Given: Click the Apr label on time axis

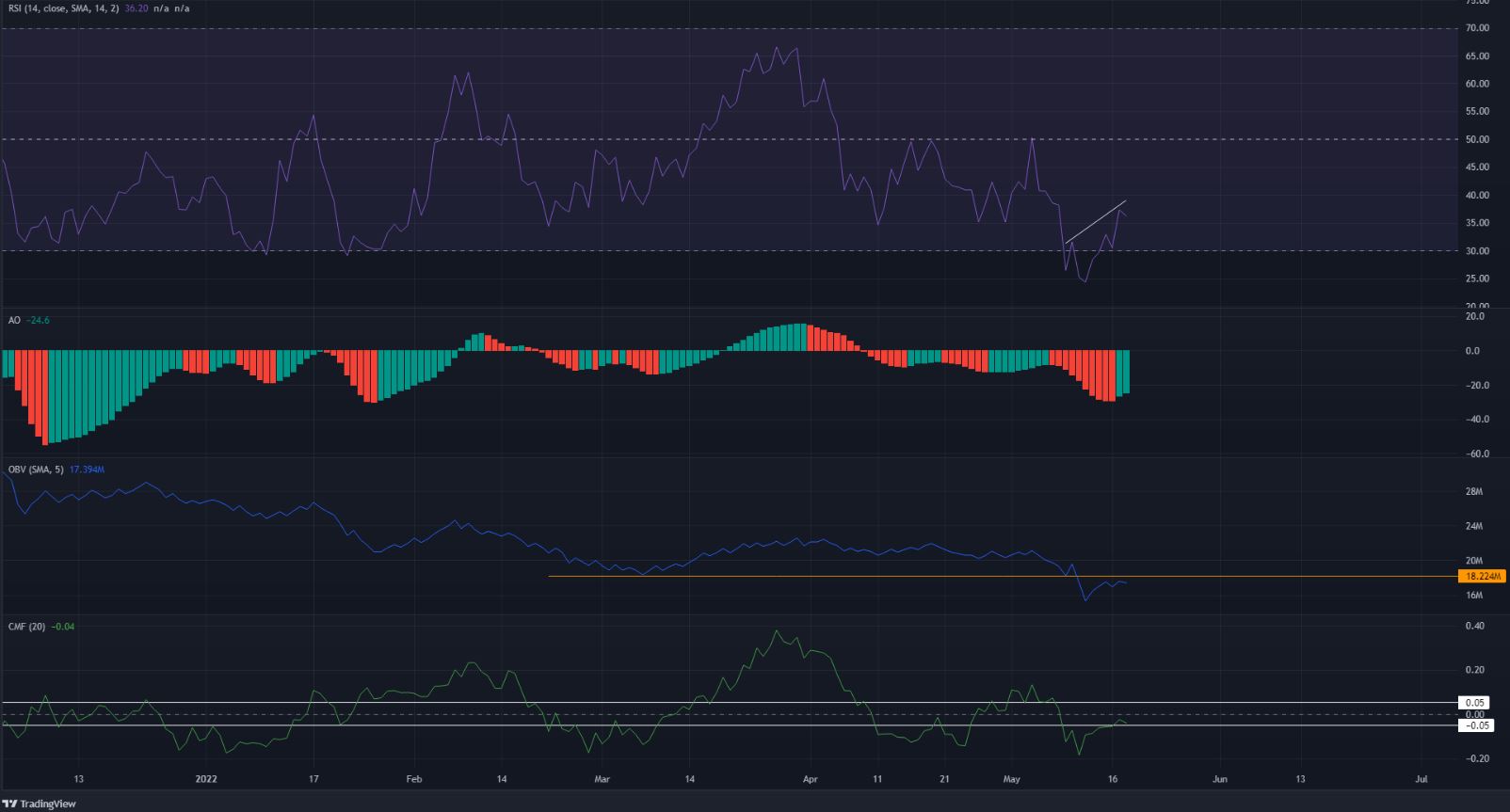Looking at the screenshot, I should click(x=811, y=779).
